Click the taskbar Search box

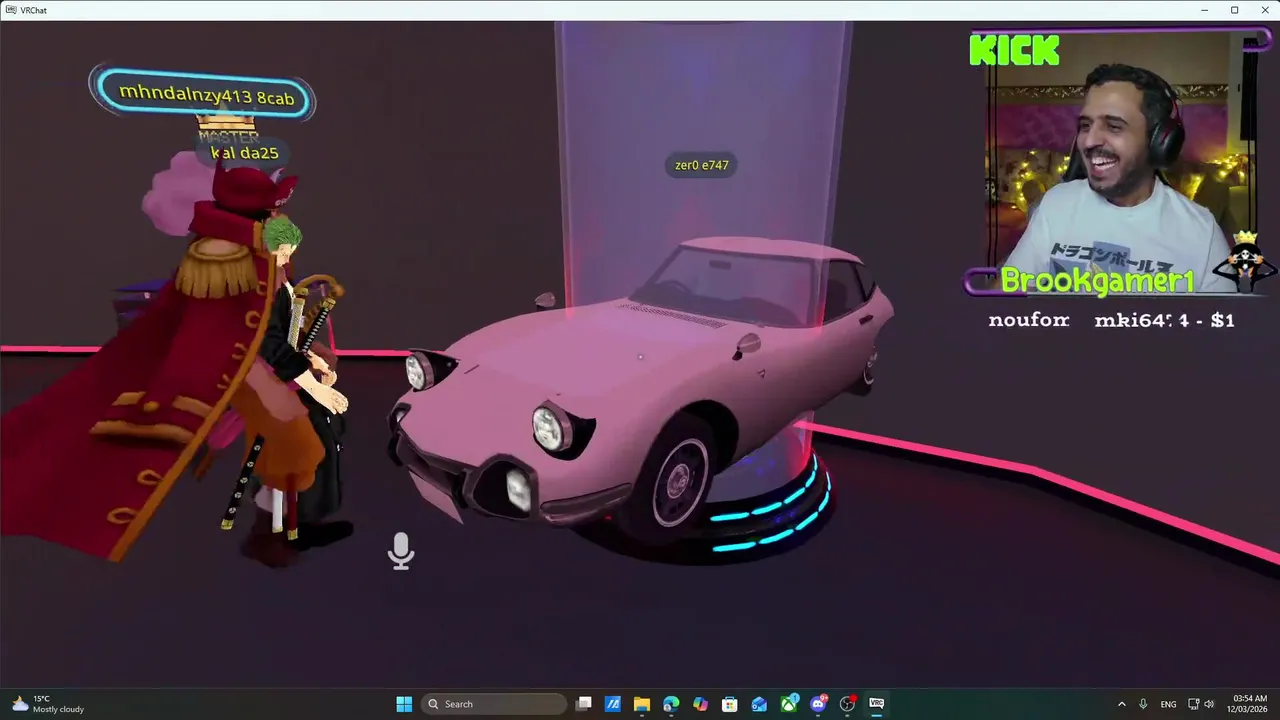[x=494, y=704]
